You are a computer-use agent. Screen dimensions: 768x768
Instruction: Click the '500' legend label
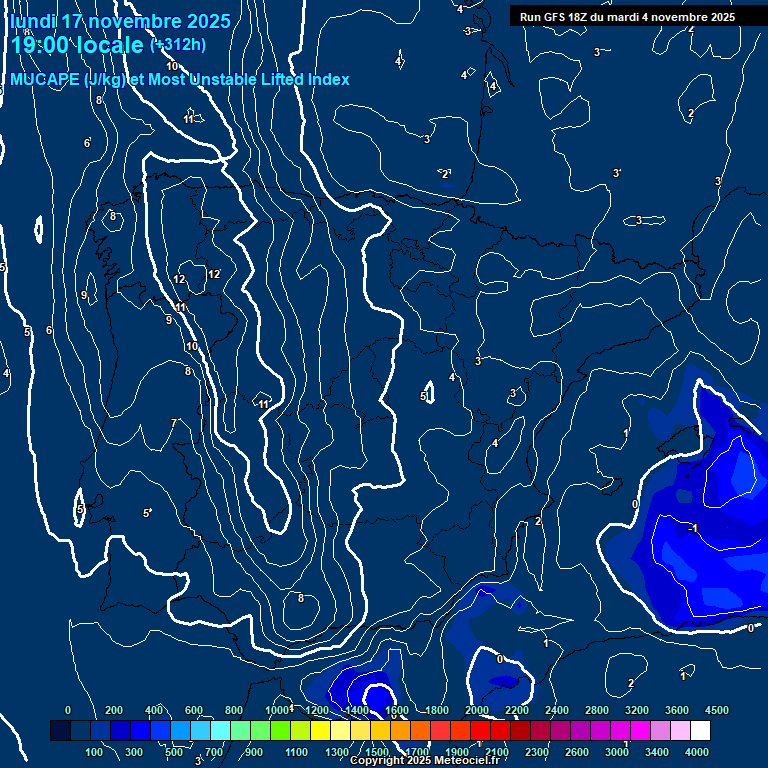coord(174,752)
